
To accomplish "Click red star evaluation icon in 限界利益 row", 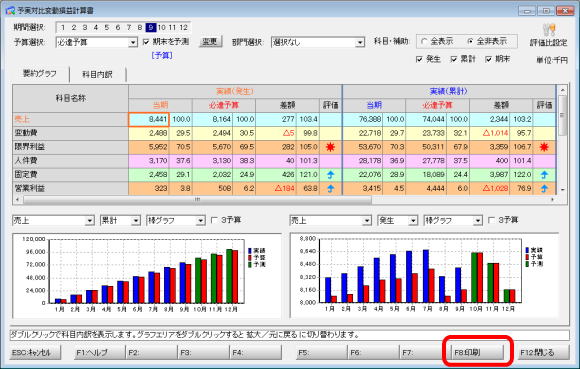I will pyautogui.click(x=330, y=147).
